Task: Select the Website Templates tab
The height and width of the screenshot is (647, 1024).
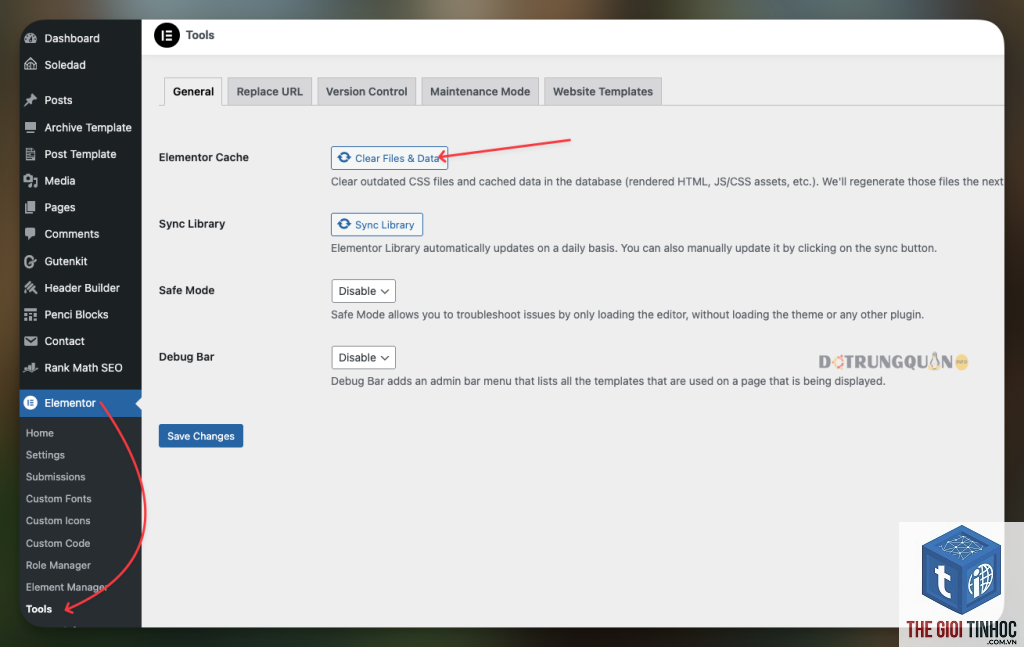Action: point(603,91)
